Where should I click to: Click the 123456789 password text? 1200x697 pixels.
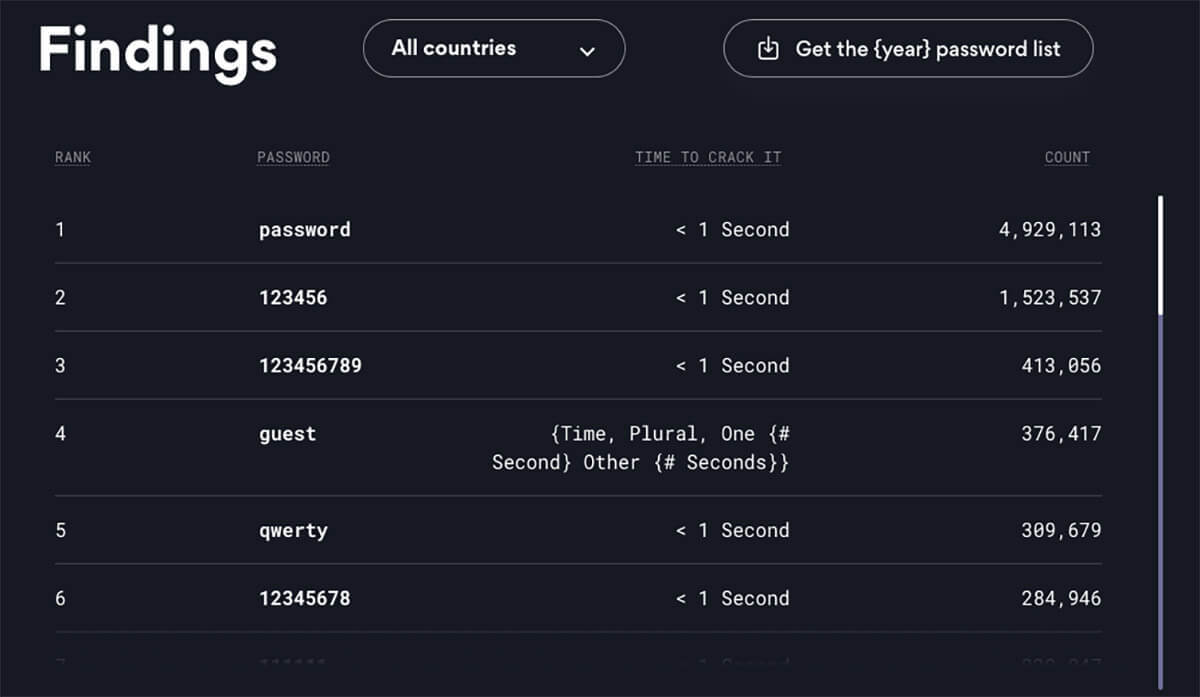pos(310,366)
